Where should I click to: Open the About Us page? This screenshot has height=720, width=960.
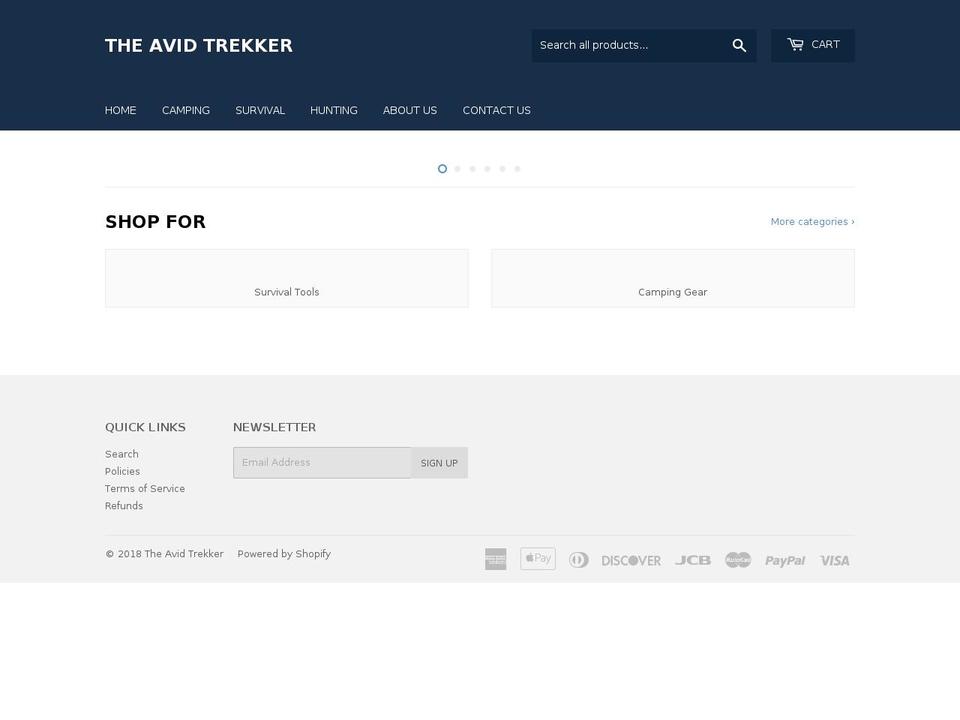(x=410, y=110)
